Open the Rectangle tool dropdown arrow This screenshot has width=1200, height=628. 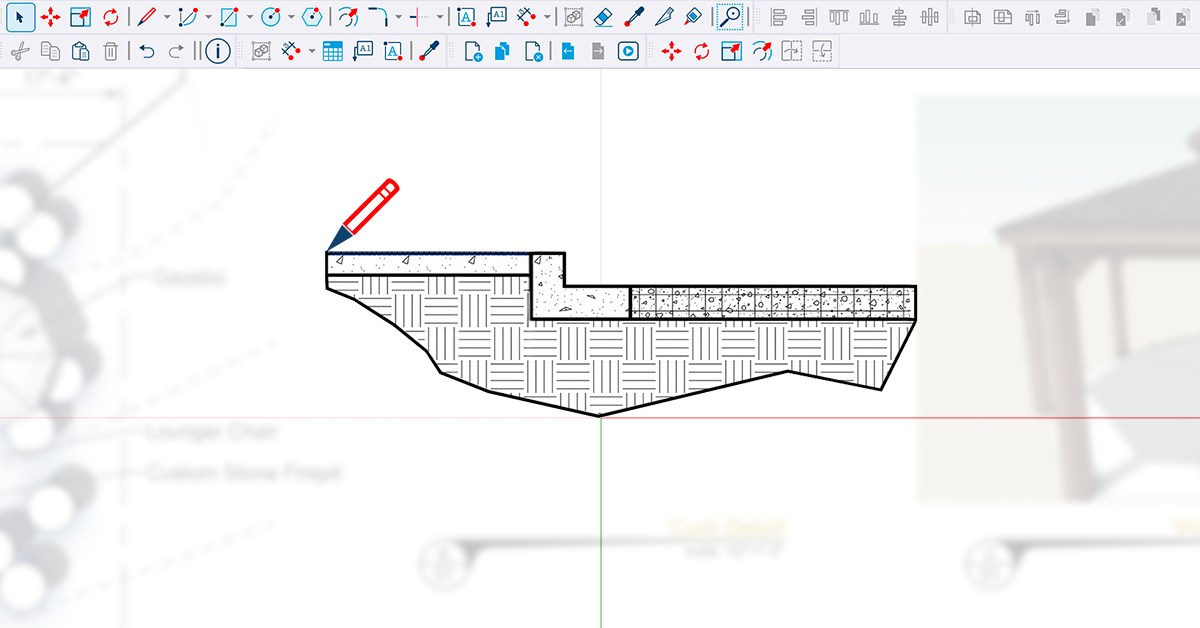coord(249,17)
